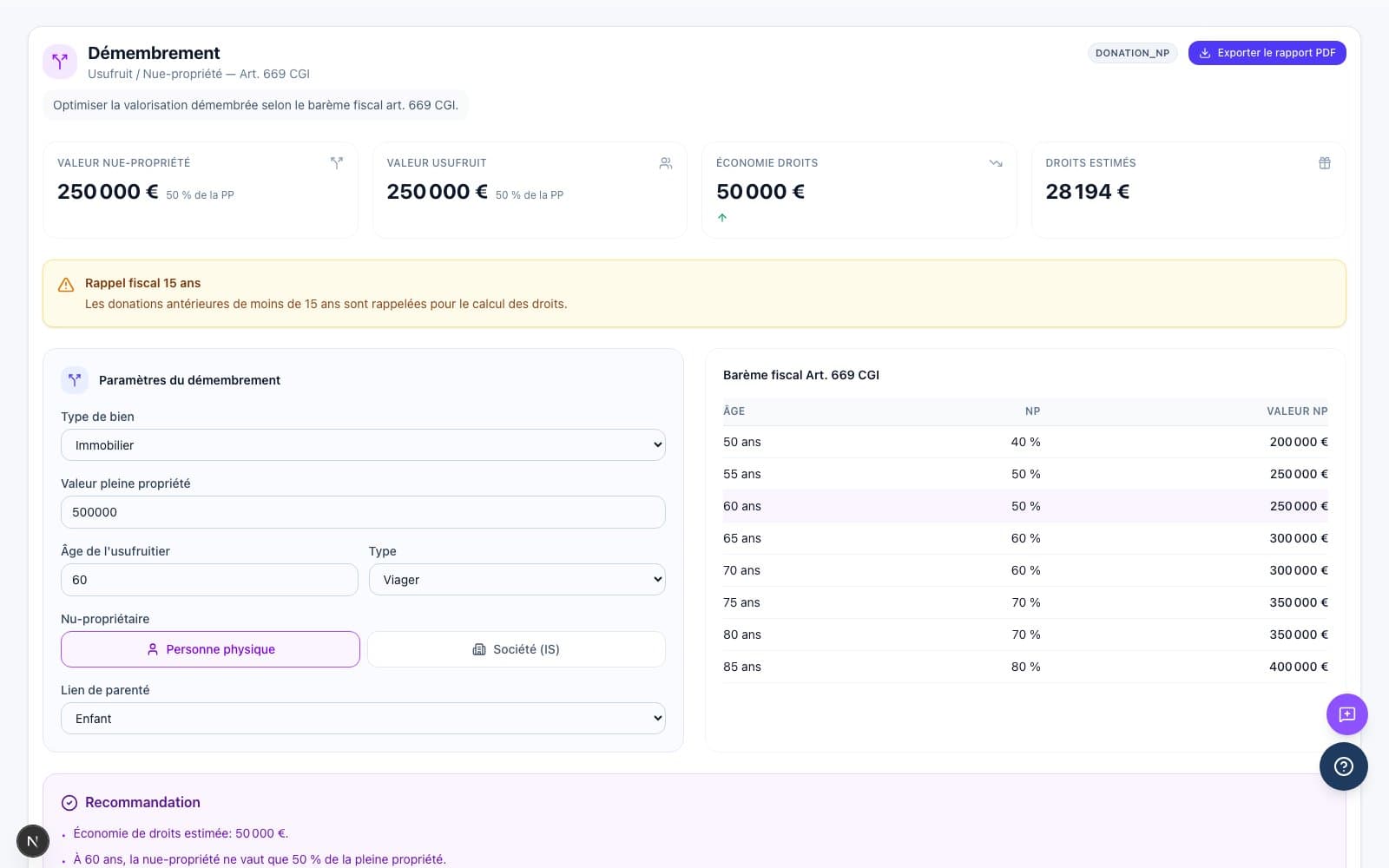Viewport: 1389px width, 868px height.
Task: Focus the Âge de l'usufruitier field
Action: [209, 580]
